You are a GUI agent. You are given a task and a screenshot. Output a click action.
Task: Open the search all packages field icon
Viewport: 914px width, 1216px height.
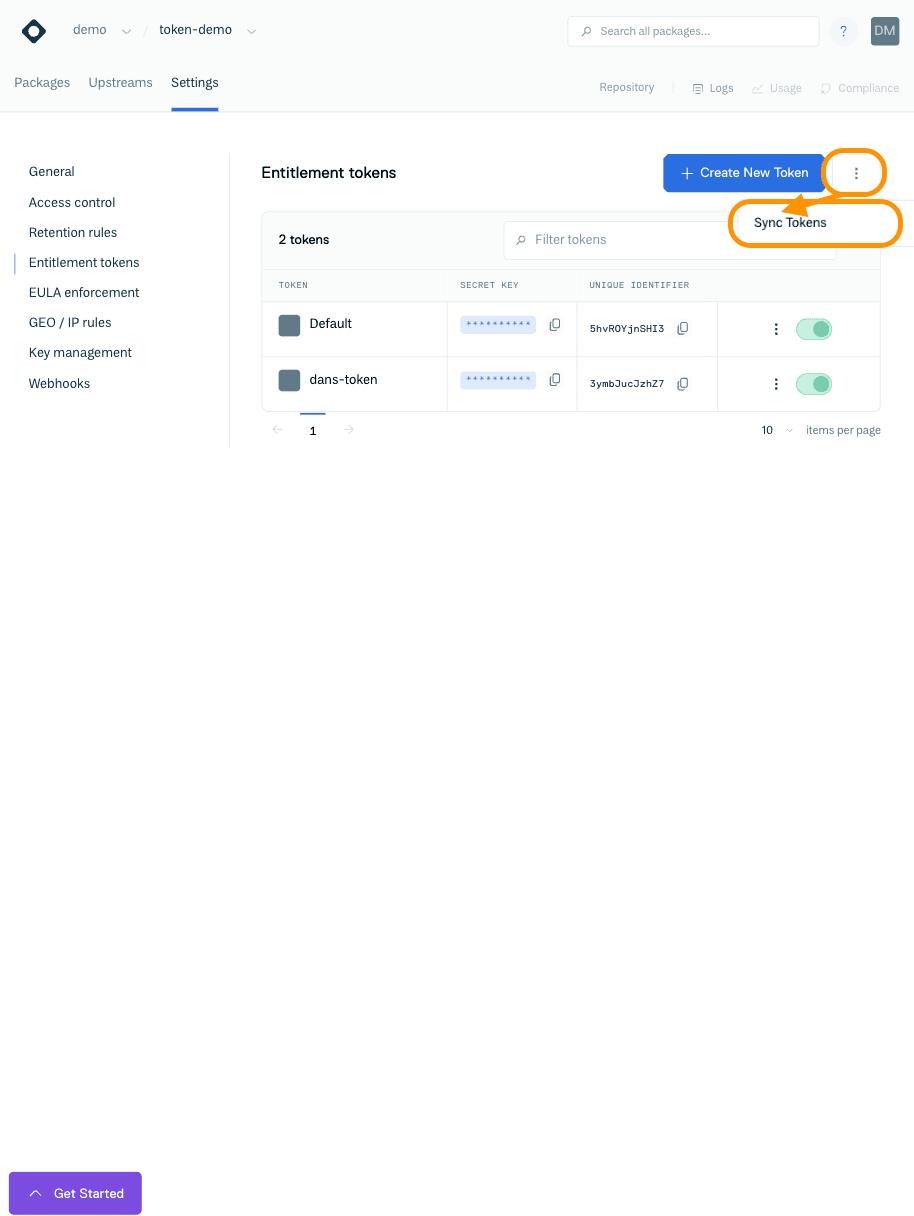[585, 31]
